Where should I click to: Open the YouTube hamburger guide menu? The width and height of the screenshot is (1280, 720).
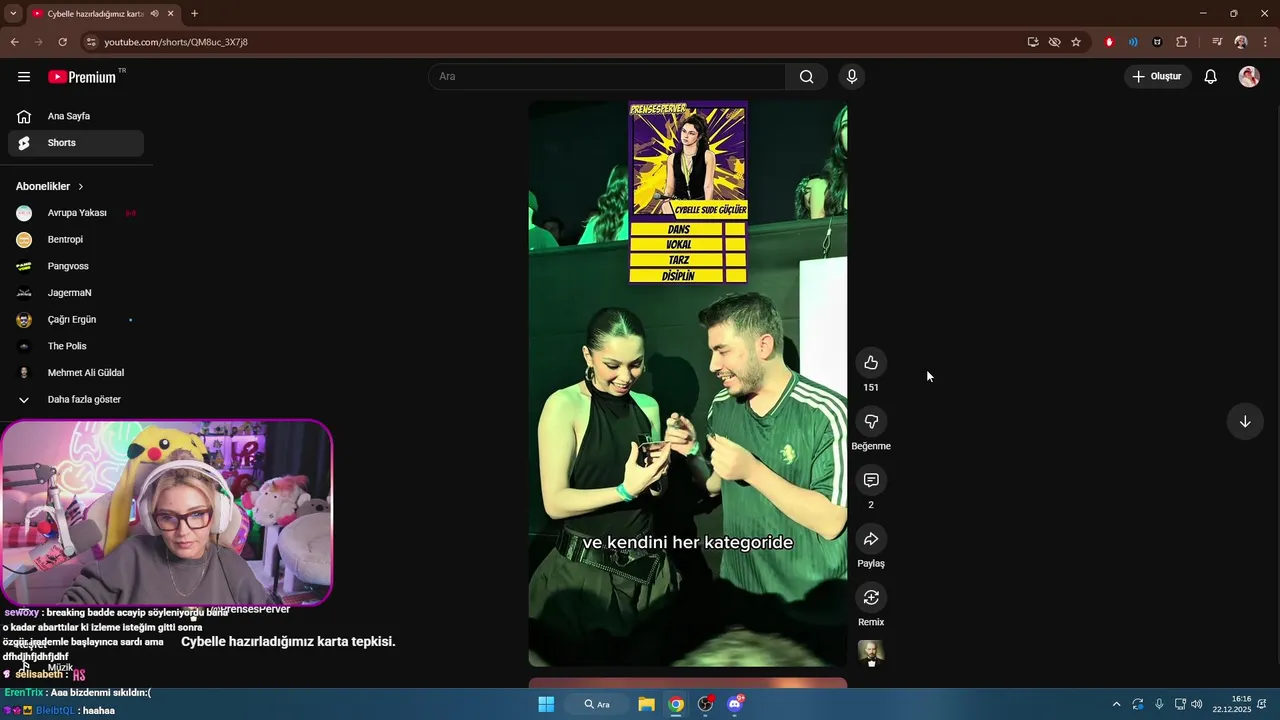click(24, 77)
